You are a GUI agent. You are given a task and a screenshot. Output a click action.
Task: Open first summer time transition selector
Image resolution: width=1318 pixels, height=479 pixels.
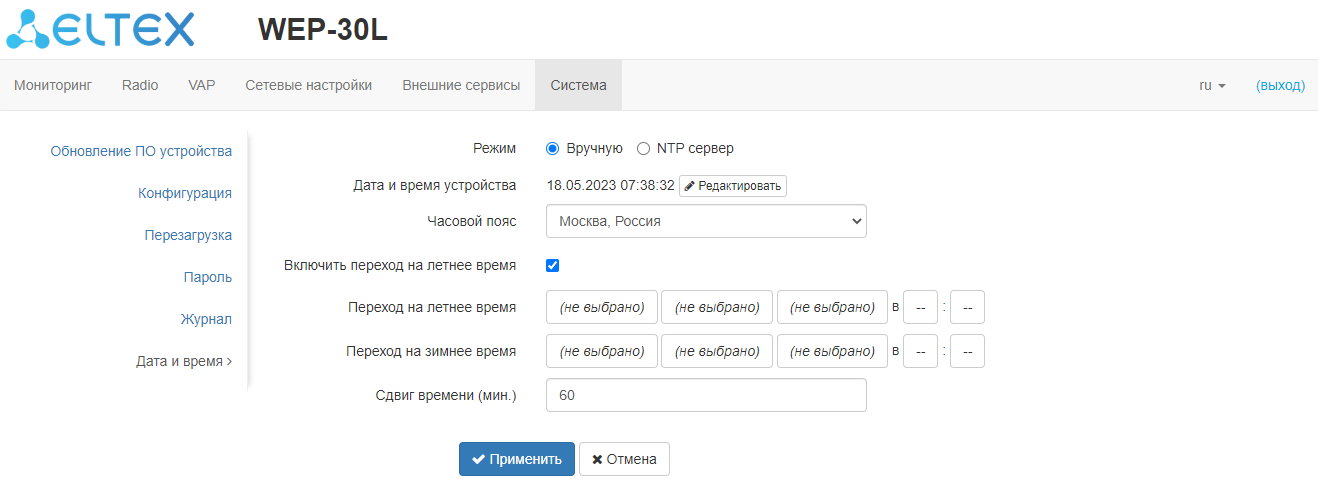tap(602, 308)
